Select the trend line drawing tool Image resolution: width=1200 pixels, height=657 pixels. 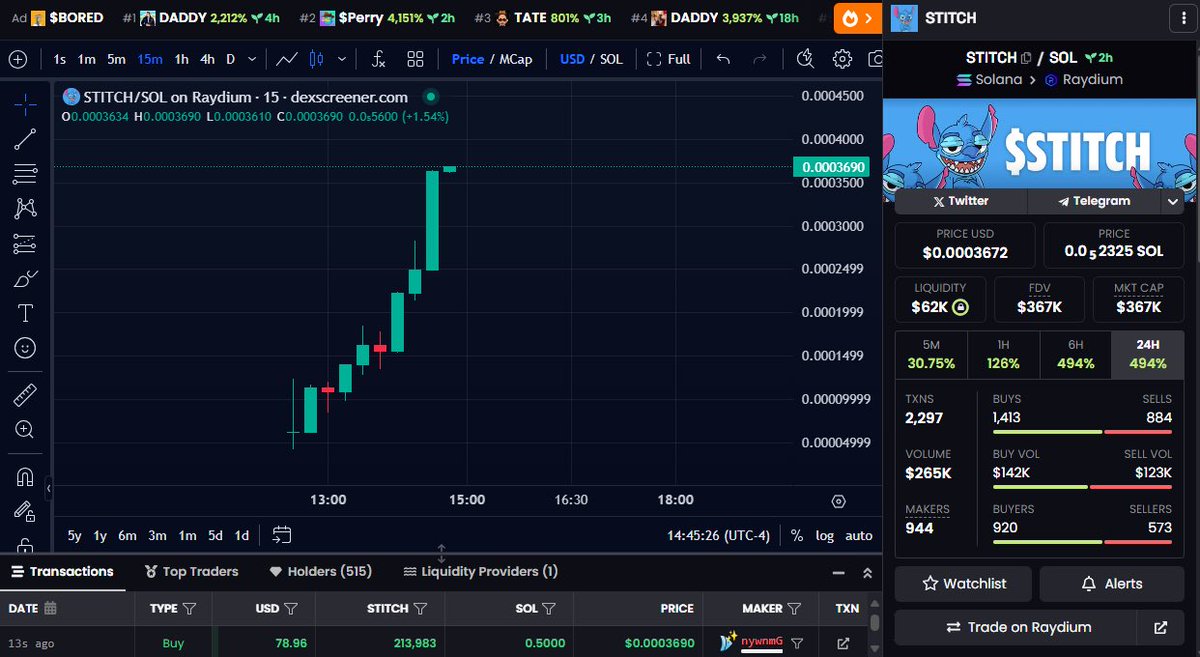(25, 139)
